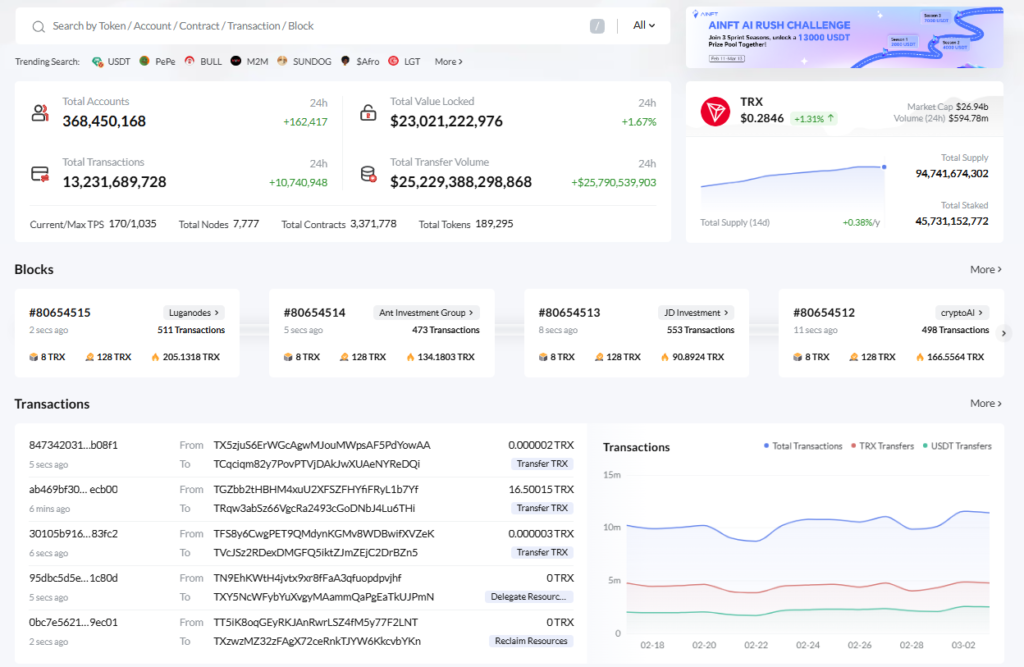
Task: Click the AINFT AI Rush Challenge banner
Action: tap(844, 38)
